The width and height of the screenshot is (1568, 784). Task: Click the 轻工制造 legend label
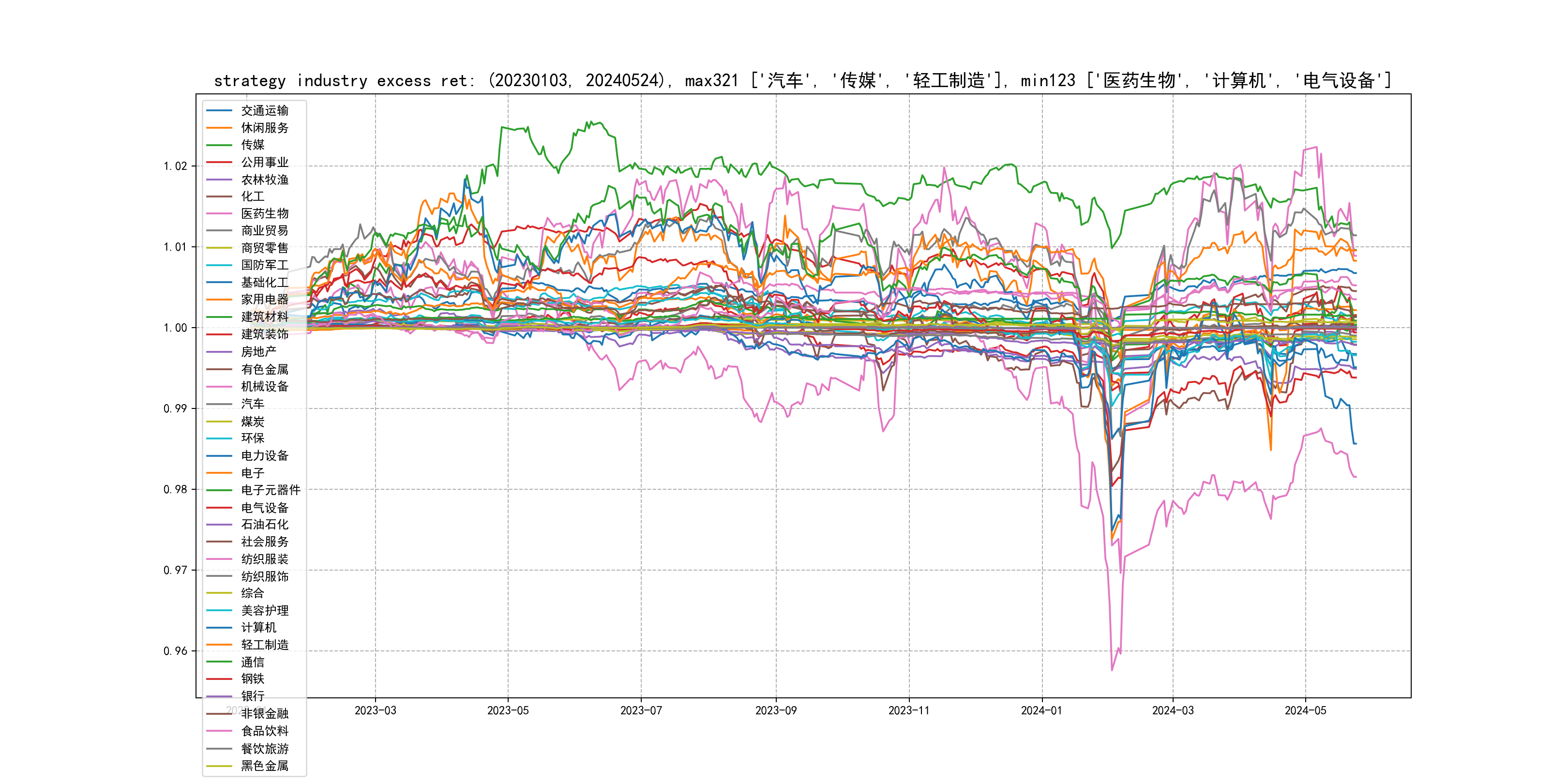coord(264,645)
